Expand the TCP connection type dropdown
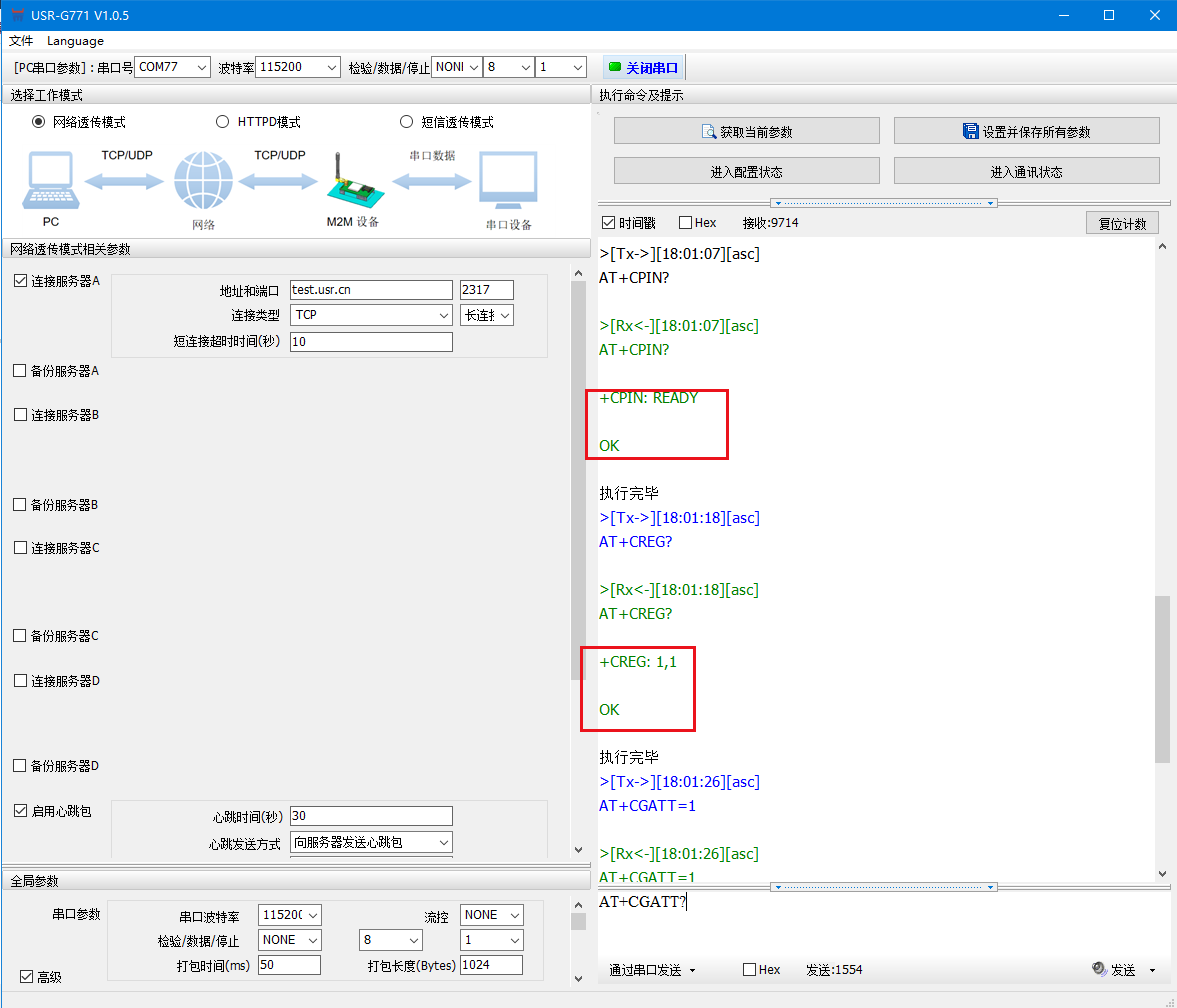 coord(371,315)
